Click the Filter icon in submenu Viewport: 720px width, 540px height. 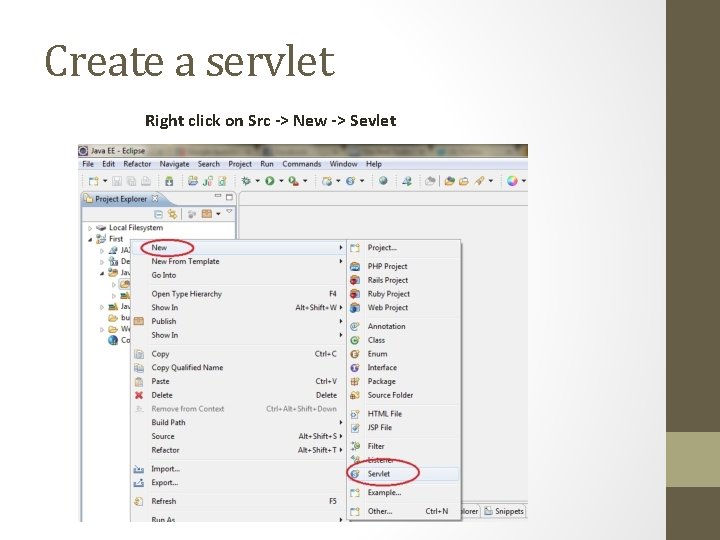click(355, 446)
